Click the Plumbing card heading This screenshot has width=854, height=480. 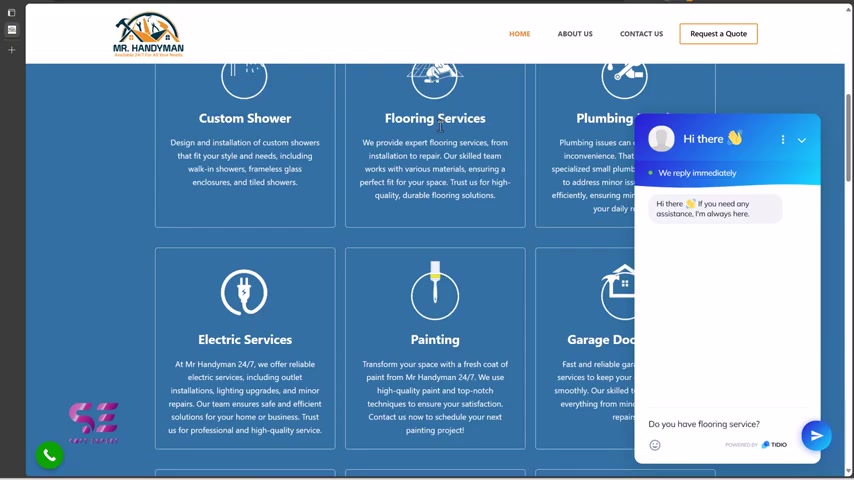coord(605,118)
